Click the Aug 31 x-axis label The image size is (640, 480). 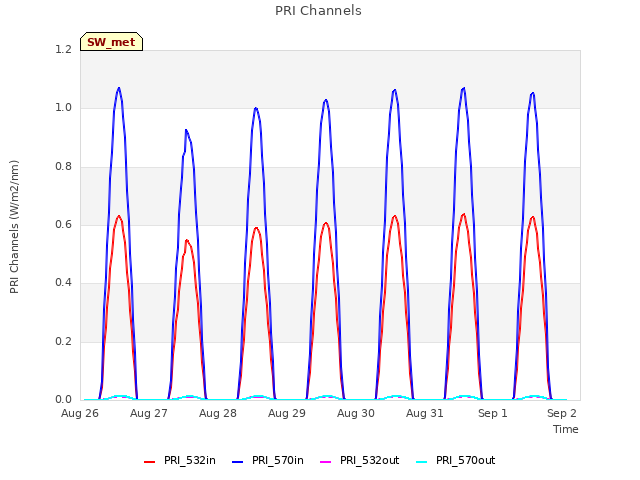click(425, 413)
